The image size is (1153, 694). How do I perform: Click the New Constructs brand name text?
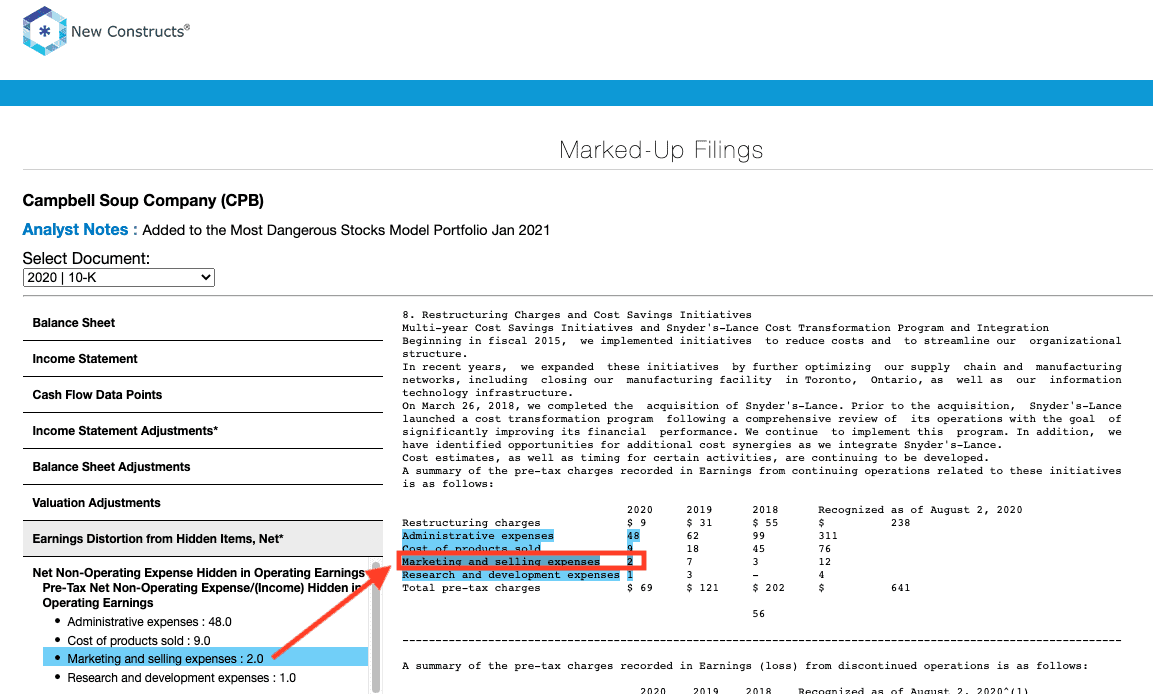click(x=130, y=32)
